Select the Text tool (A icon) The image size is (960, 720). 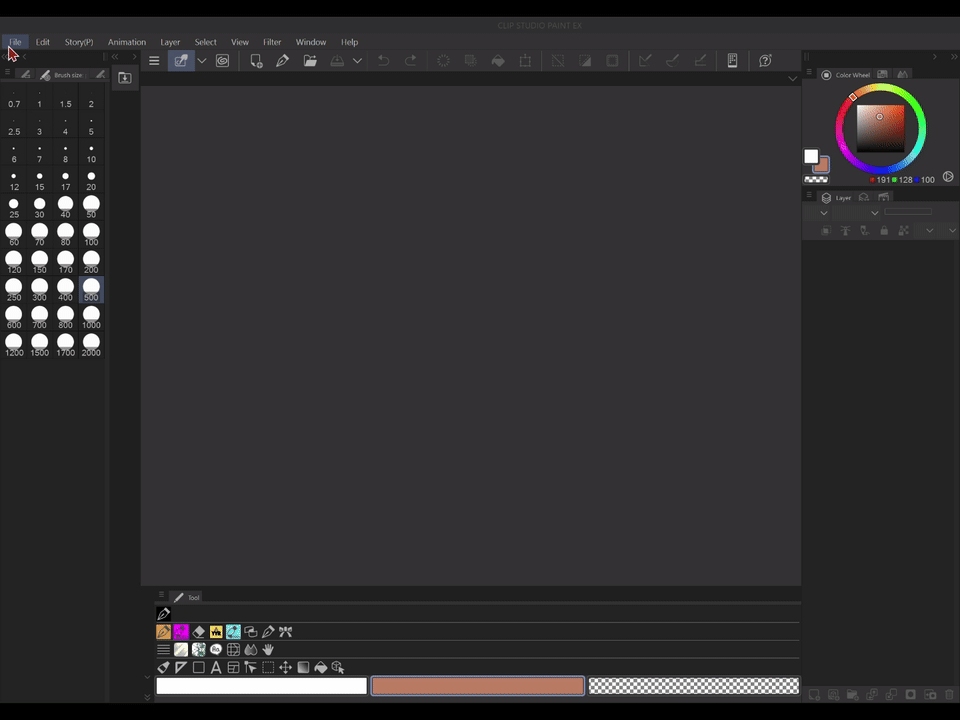point(215,668)
